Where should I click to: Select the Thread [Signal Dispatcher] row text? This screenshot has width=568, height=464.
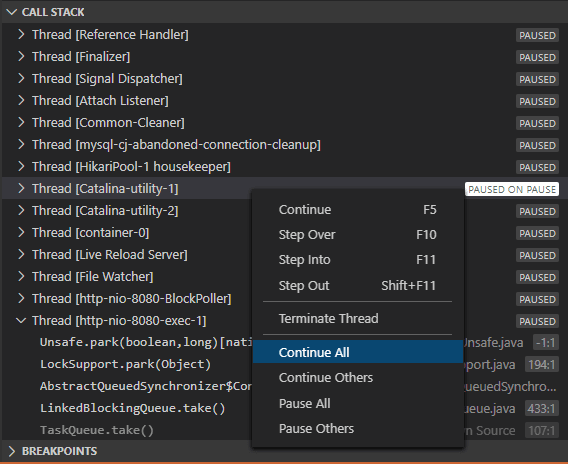(107, 79)
